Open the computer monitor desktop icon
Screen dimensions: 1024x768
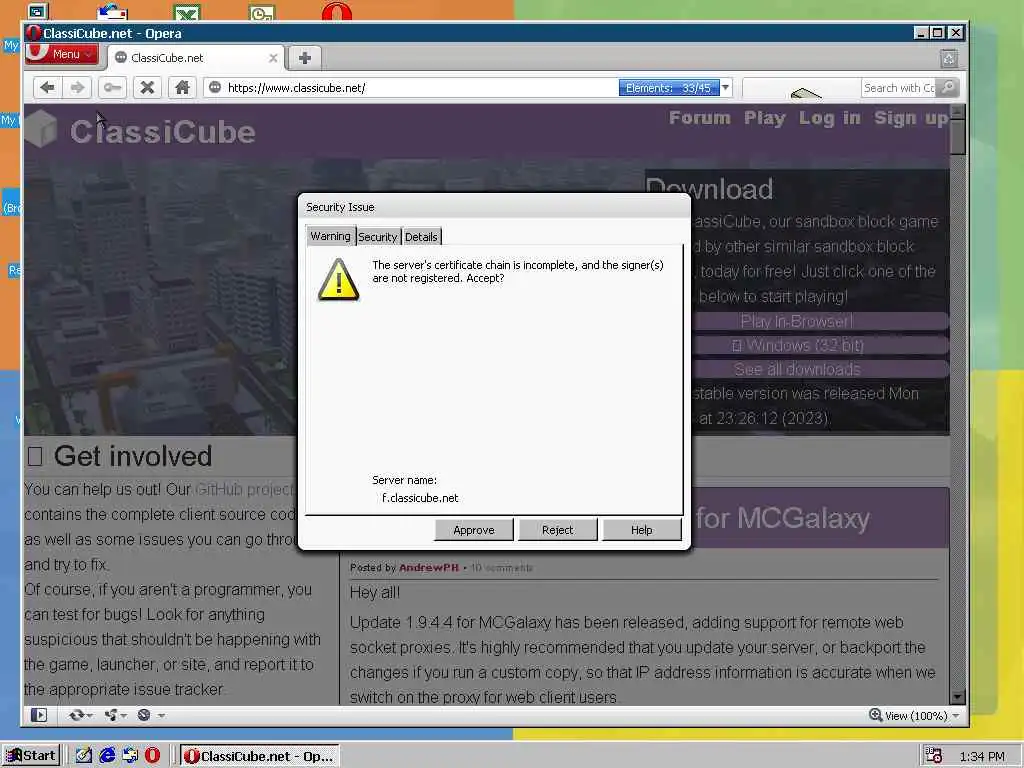[37, 11]
